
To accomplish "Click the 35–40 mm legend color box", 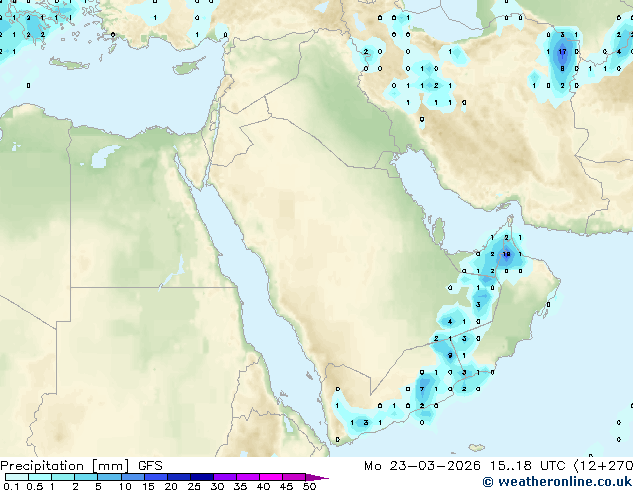I will [x=248, y=477].
